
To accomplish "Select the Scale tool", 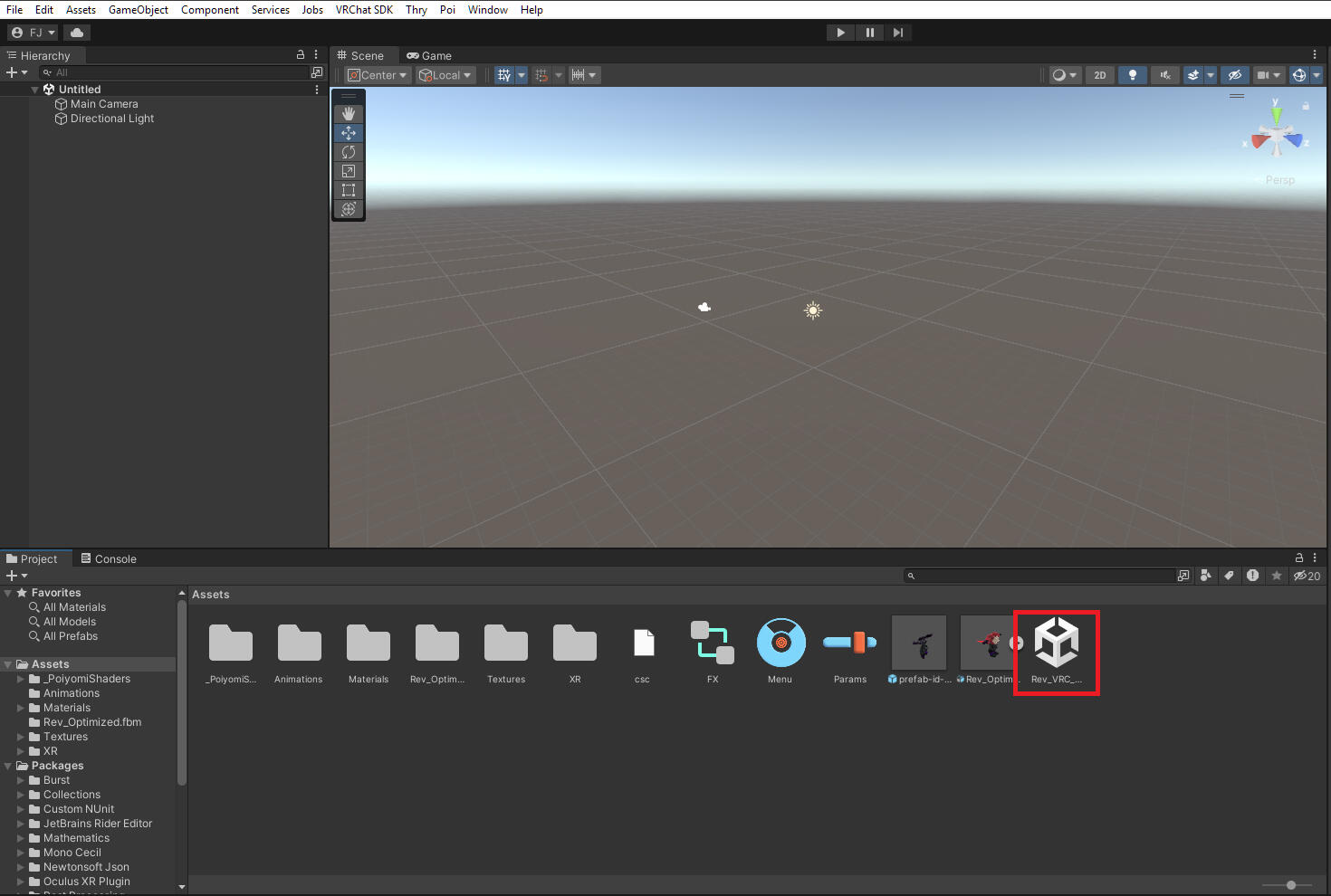I will (x=349, y=171).
